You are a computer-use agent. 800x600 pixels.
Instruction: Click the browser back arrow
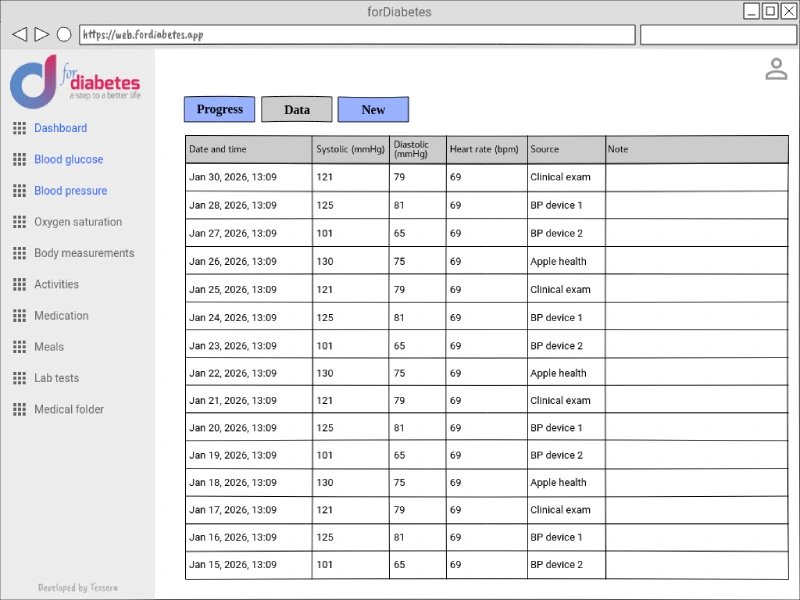[x=19, y=34]
